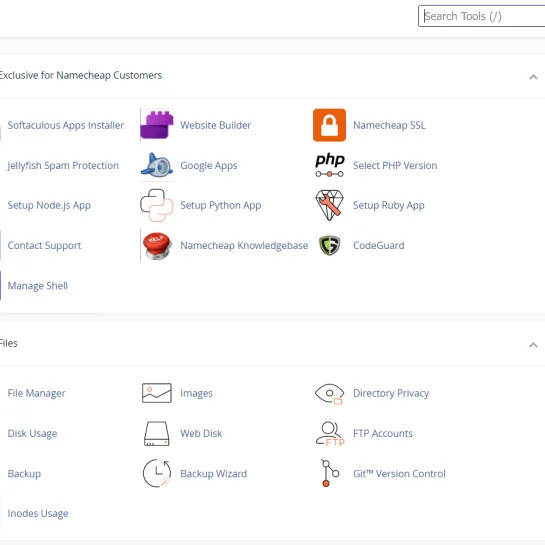Collapse the Exclusive for Namecheap Customers section
The image size is (545, 545).
[533, 77]
